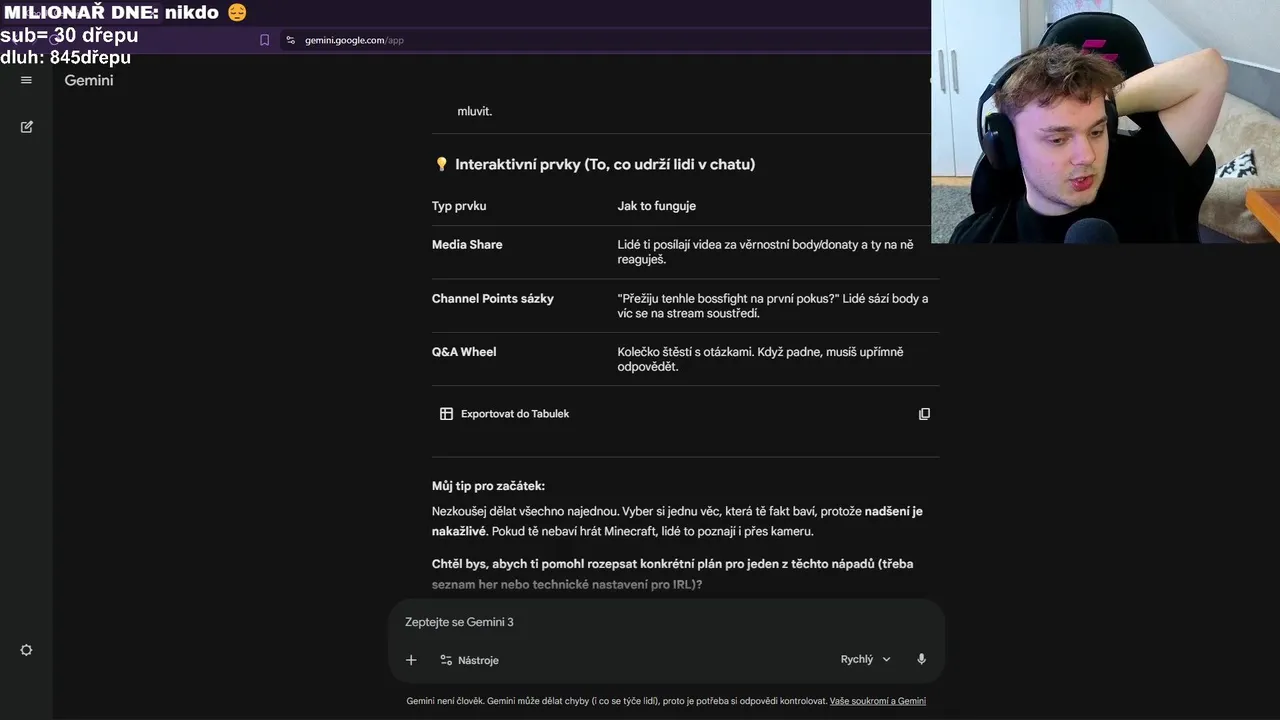
Task: Click the plus icon to add files
Action: (411, 660)
